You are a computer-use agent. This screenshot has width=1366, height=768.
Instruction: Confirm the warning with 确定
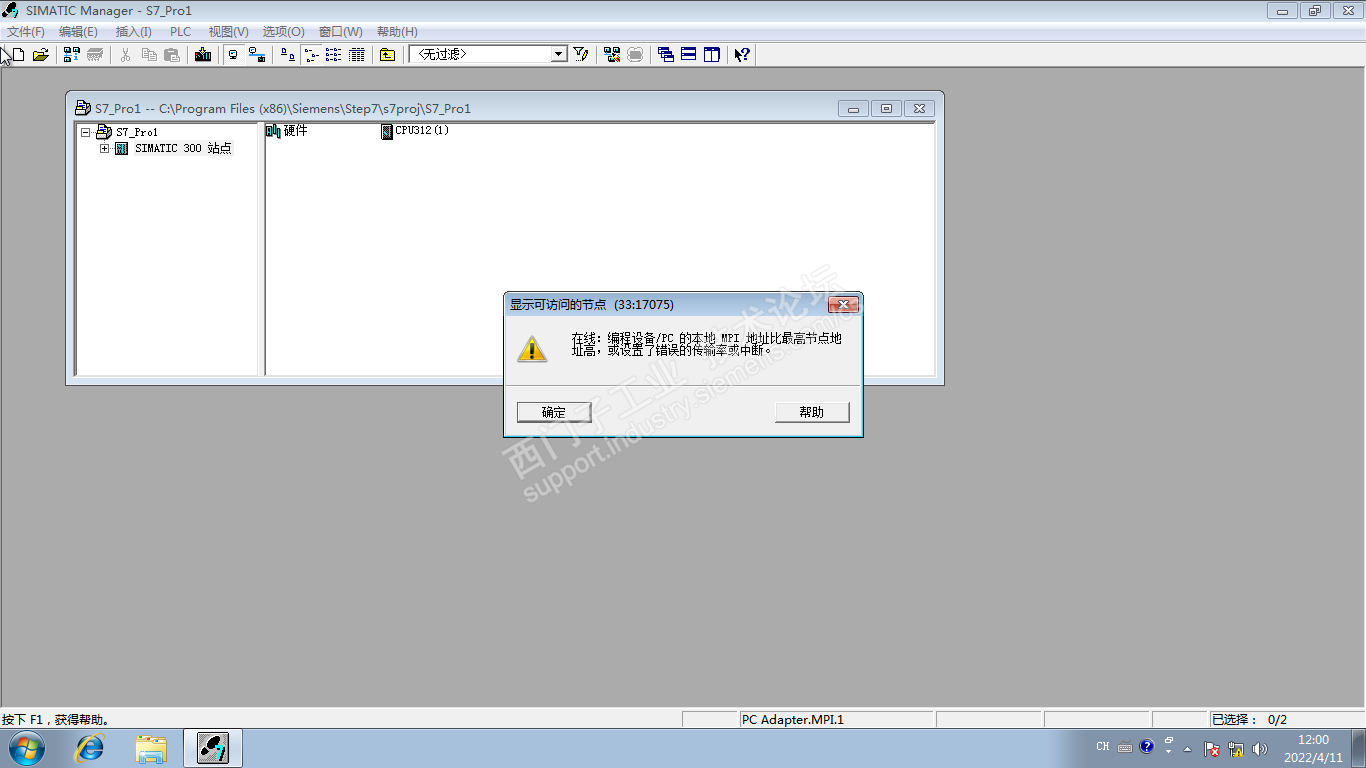click(x=554, y=412)
